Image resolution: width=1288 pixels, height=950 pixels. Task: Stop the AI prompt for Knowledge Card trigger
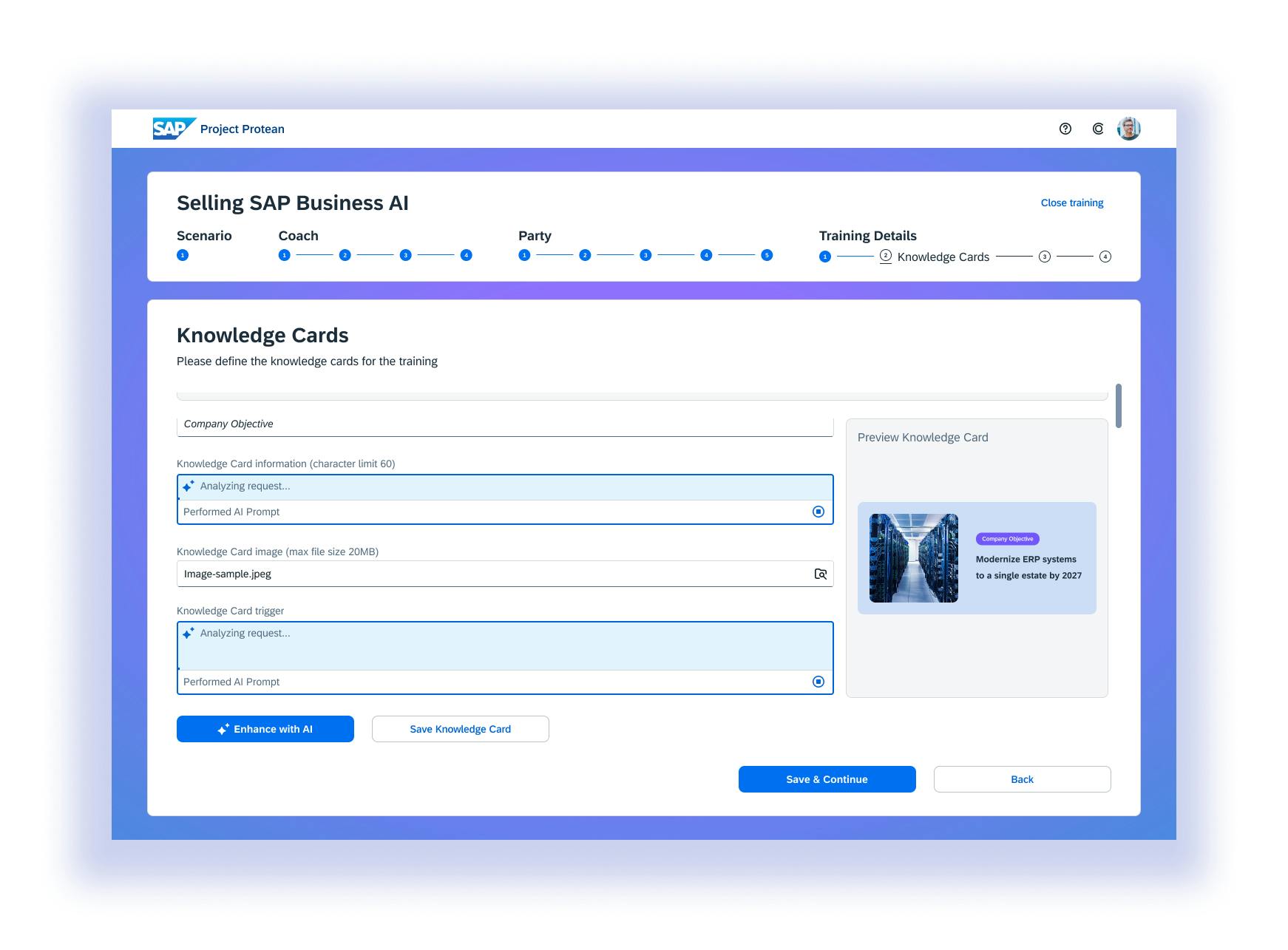tap(818, 682)
